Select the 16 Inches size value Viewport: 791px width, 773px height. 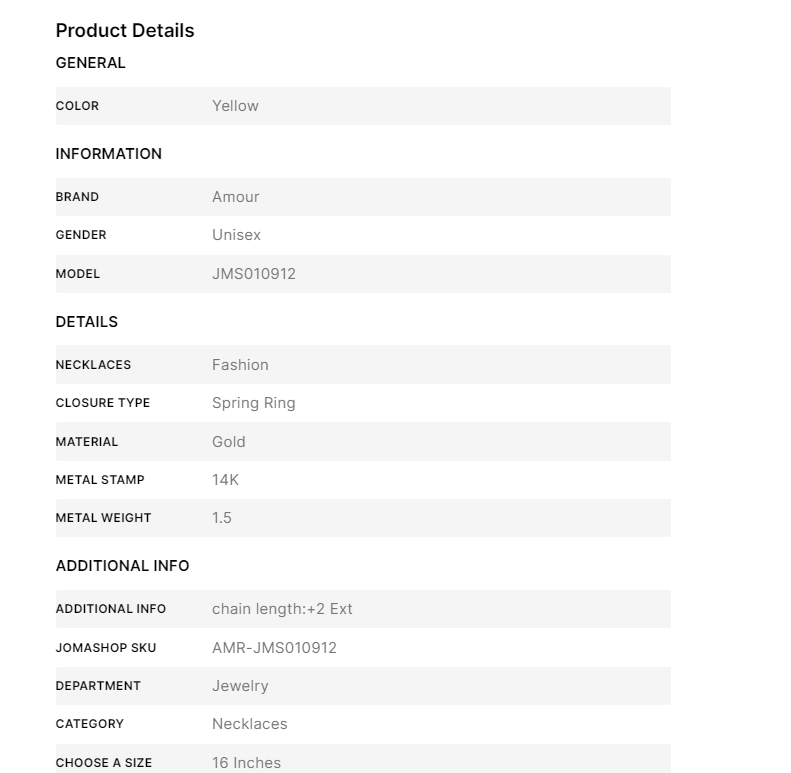click(246, 762)
